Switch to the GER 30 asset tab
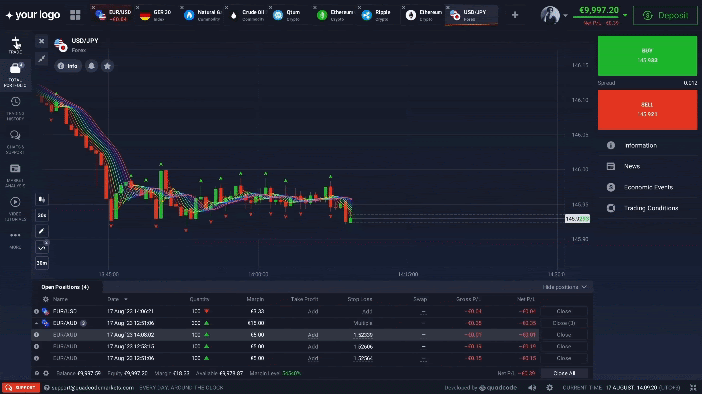 pyautogui.click(x=156, y=15)
